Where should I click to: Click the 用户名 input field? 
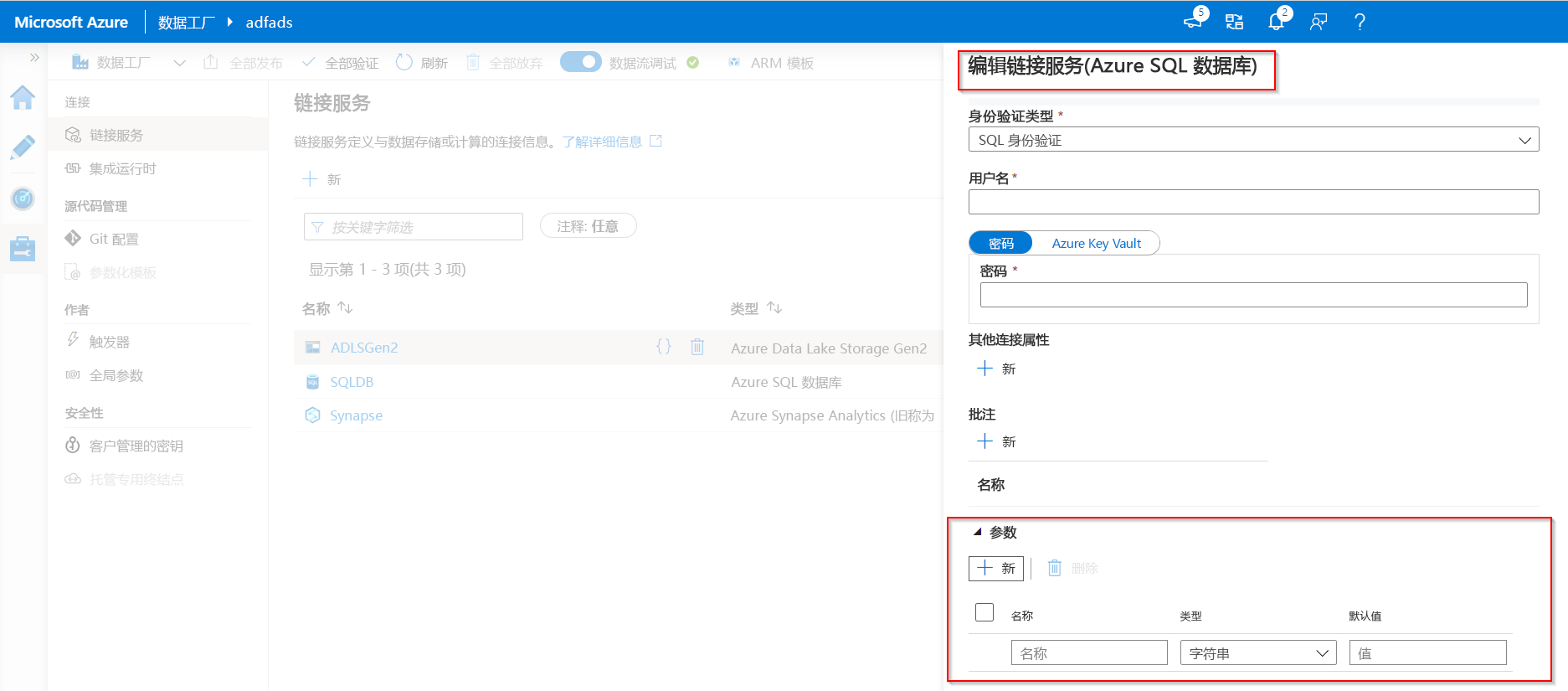point(1253,202)
